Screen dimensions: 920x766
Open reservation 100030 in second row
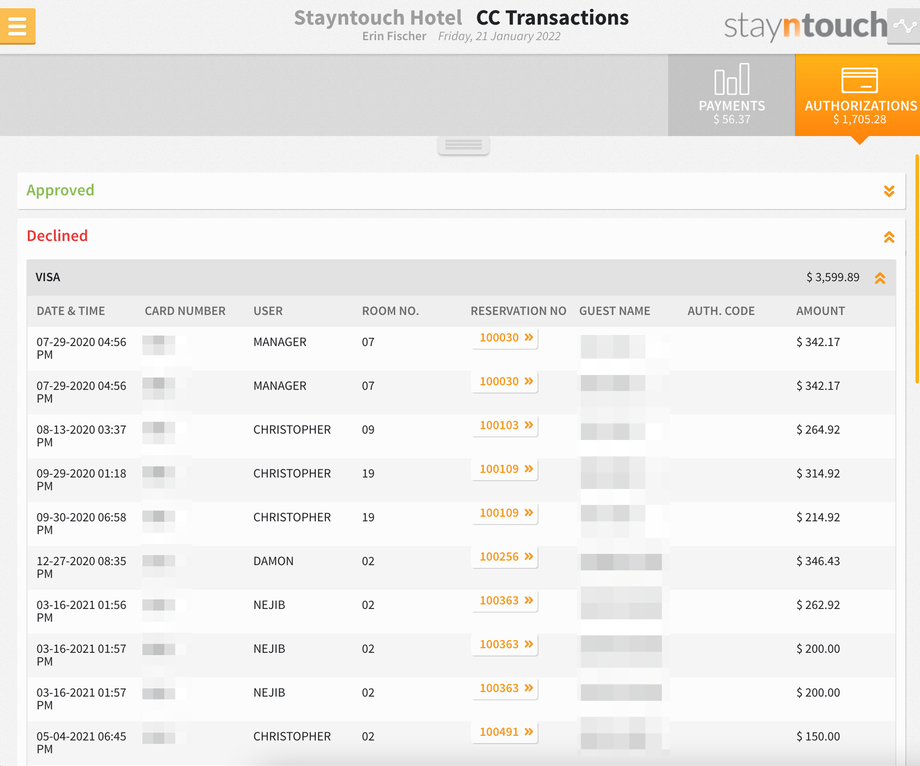506,382
